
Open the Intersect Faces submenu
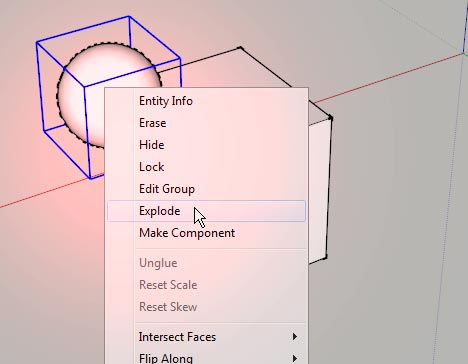tap(206, 337)
